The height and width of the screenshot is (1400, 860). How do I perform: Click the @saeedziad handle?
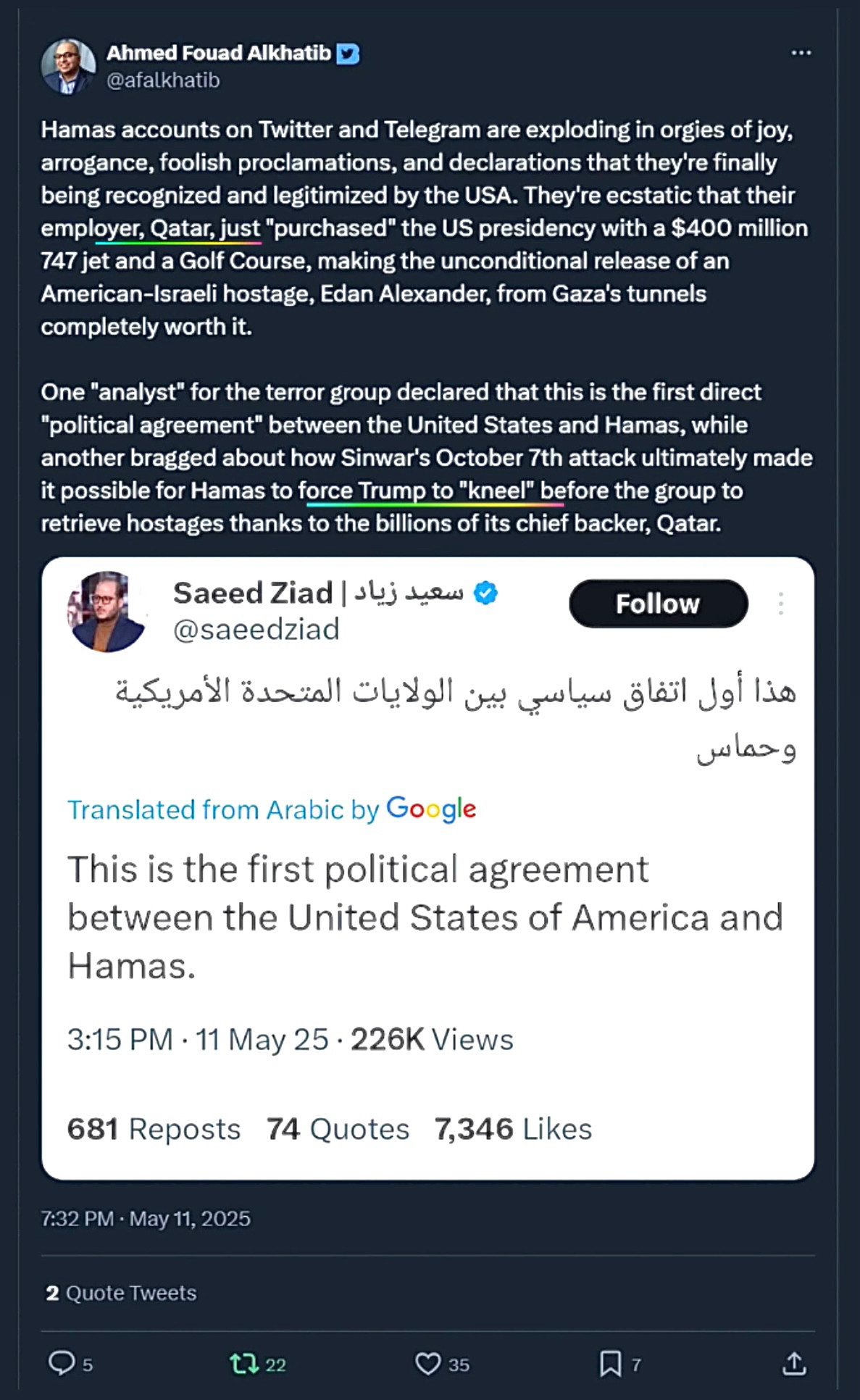point(256,629)
